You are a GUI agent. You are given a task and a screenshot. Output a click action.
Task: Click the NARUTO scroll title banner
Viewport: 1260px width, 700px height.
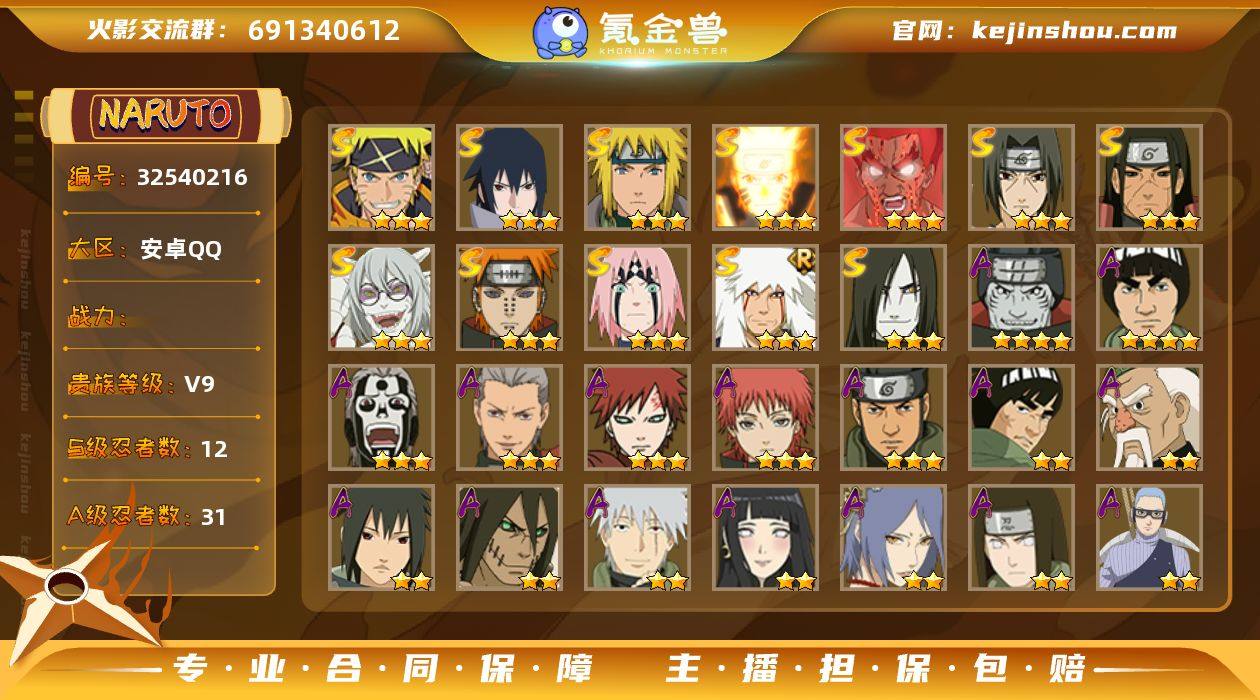[x=165, y=115]
